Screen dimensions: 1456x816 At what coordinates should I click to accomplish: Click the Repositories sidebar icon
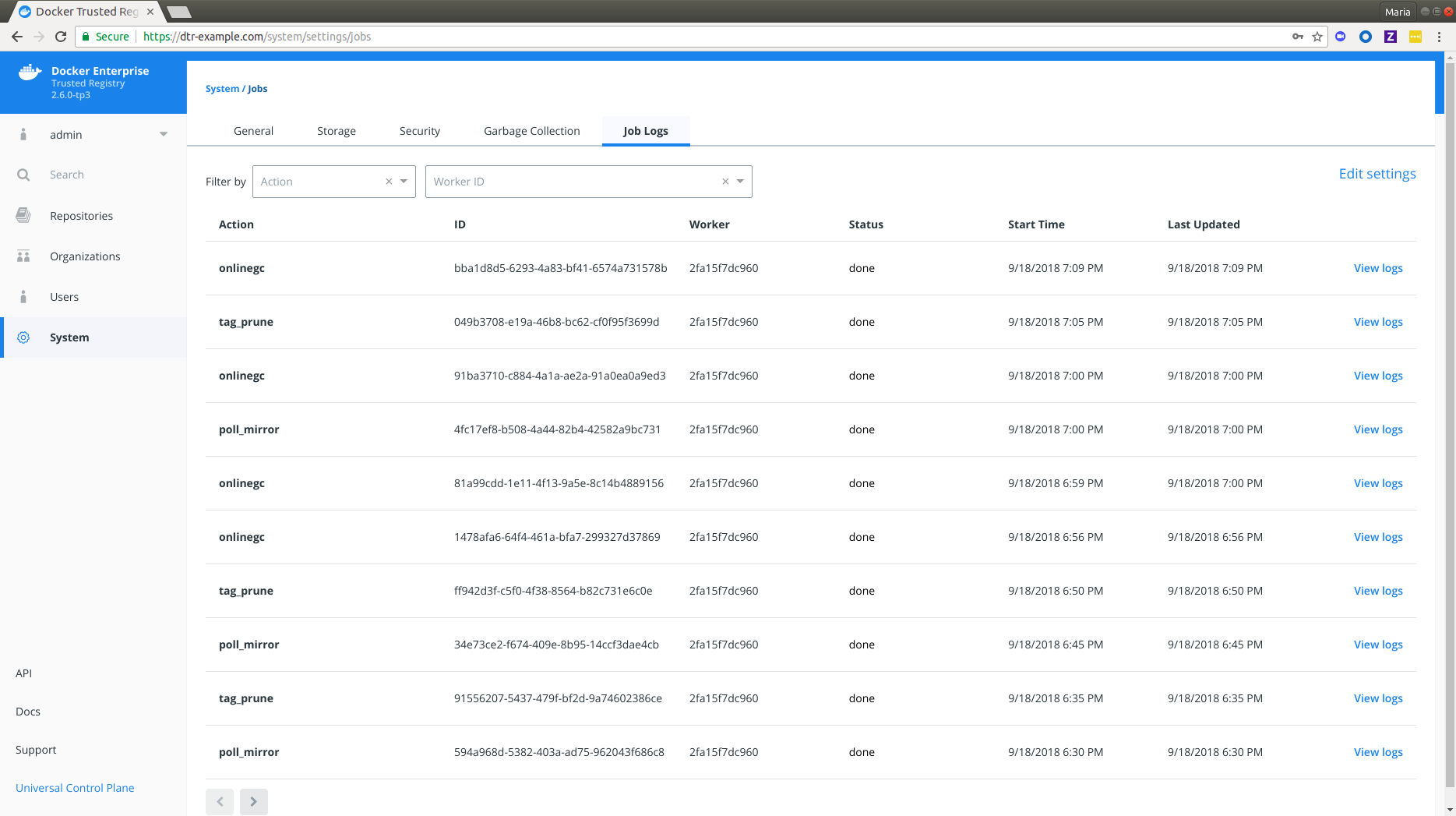[x=23, y=216]
